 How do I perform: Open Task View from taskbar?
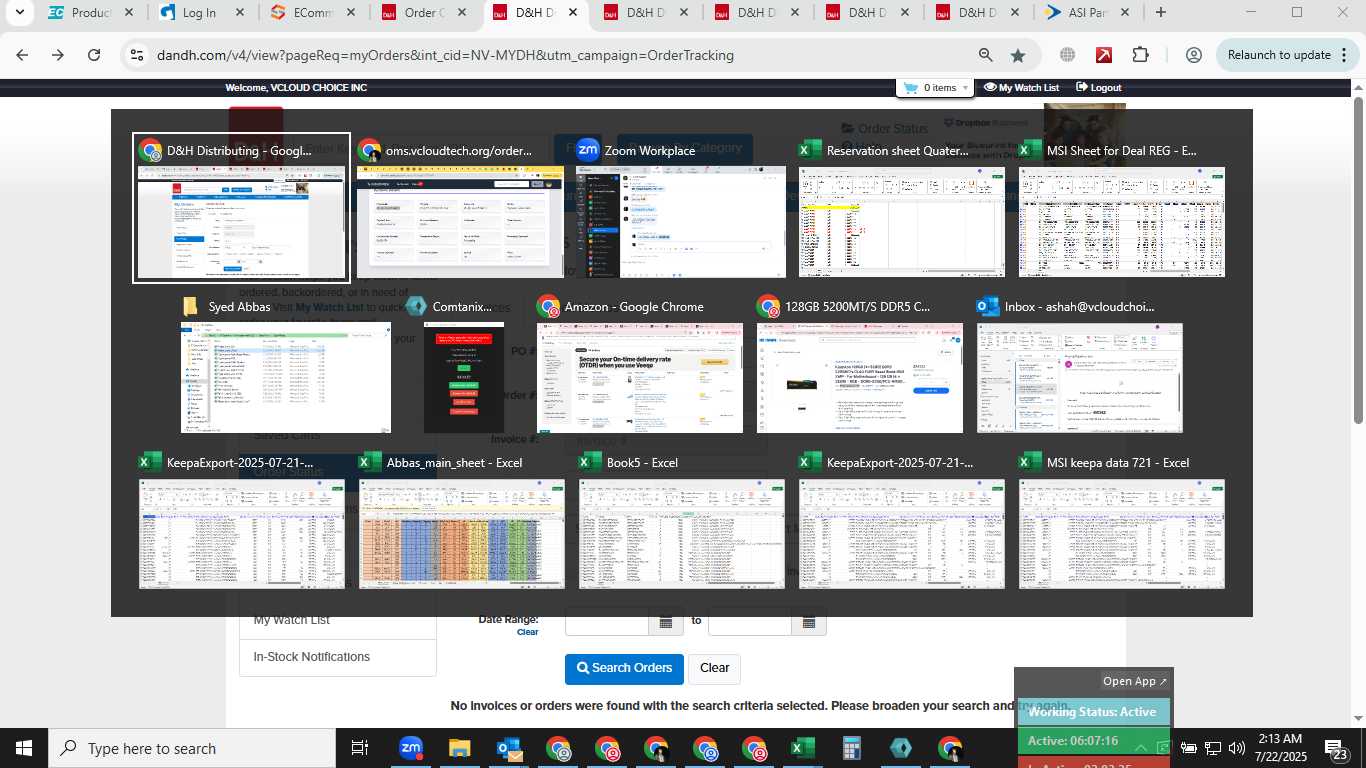(360, 748)
